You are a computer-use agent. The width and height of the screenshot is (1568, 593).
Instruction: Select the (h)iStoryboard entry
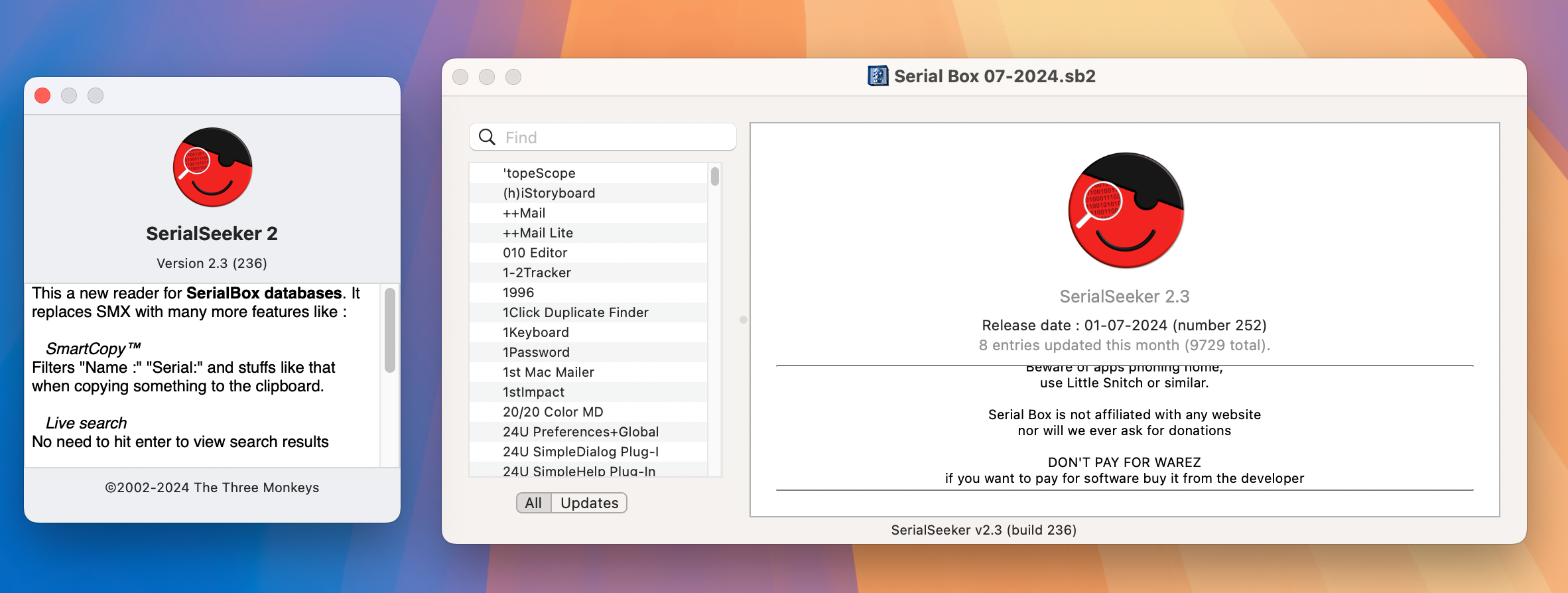[x=588, y=193]
